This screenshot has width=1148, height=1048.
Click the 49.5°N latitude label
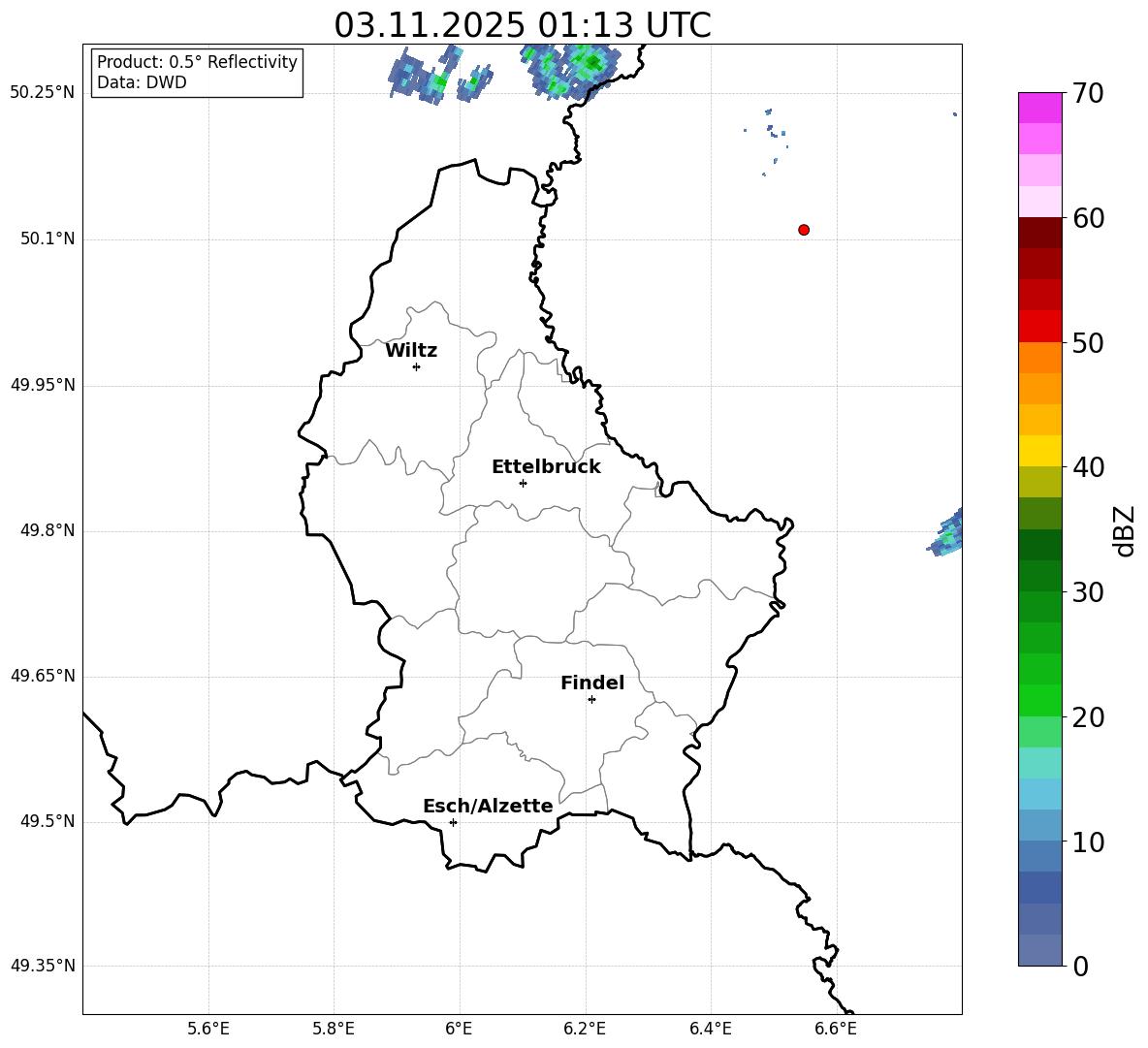[x=48, y=821]
